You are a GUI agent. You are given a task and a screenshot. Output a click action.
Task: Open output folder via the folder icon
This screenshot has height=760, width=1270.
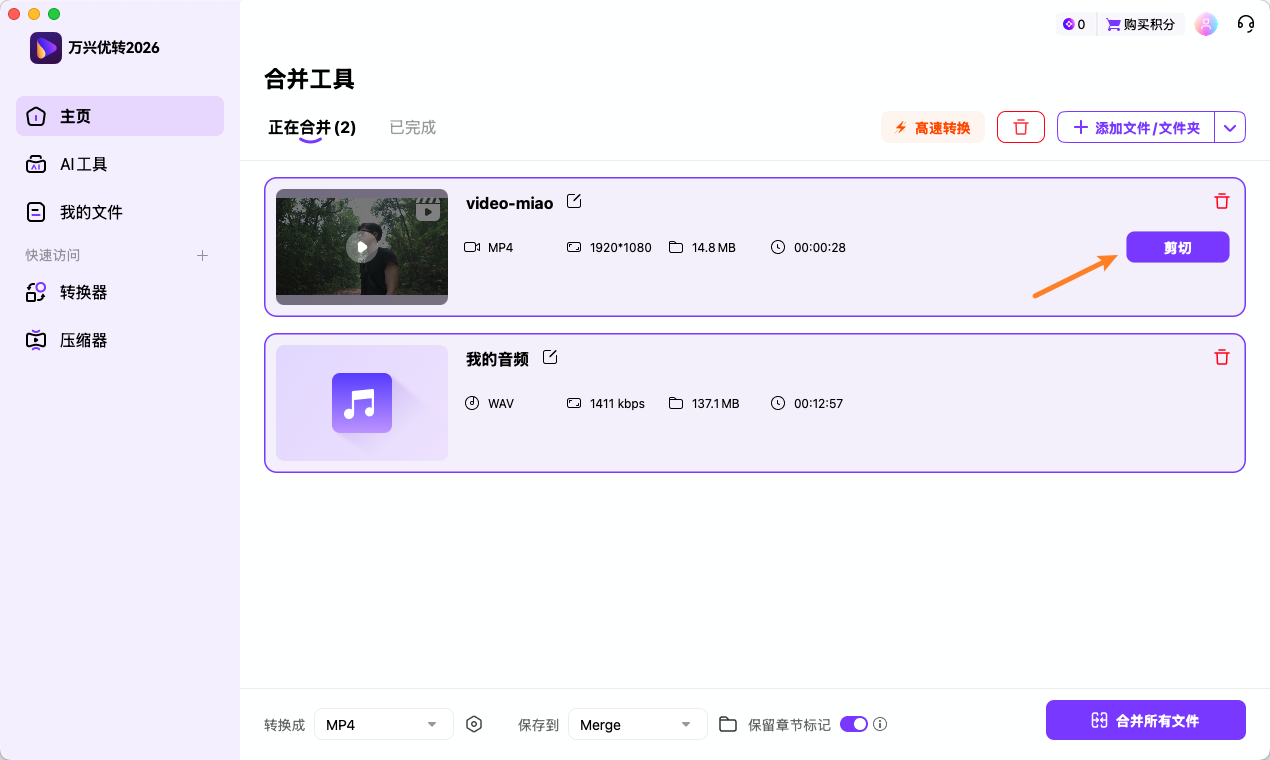click(x=727, y=723)
